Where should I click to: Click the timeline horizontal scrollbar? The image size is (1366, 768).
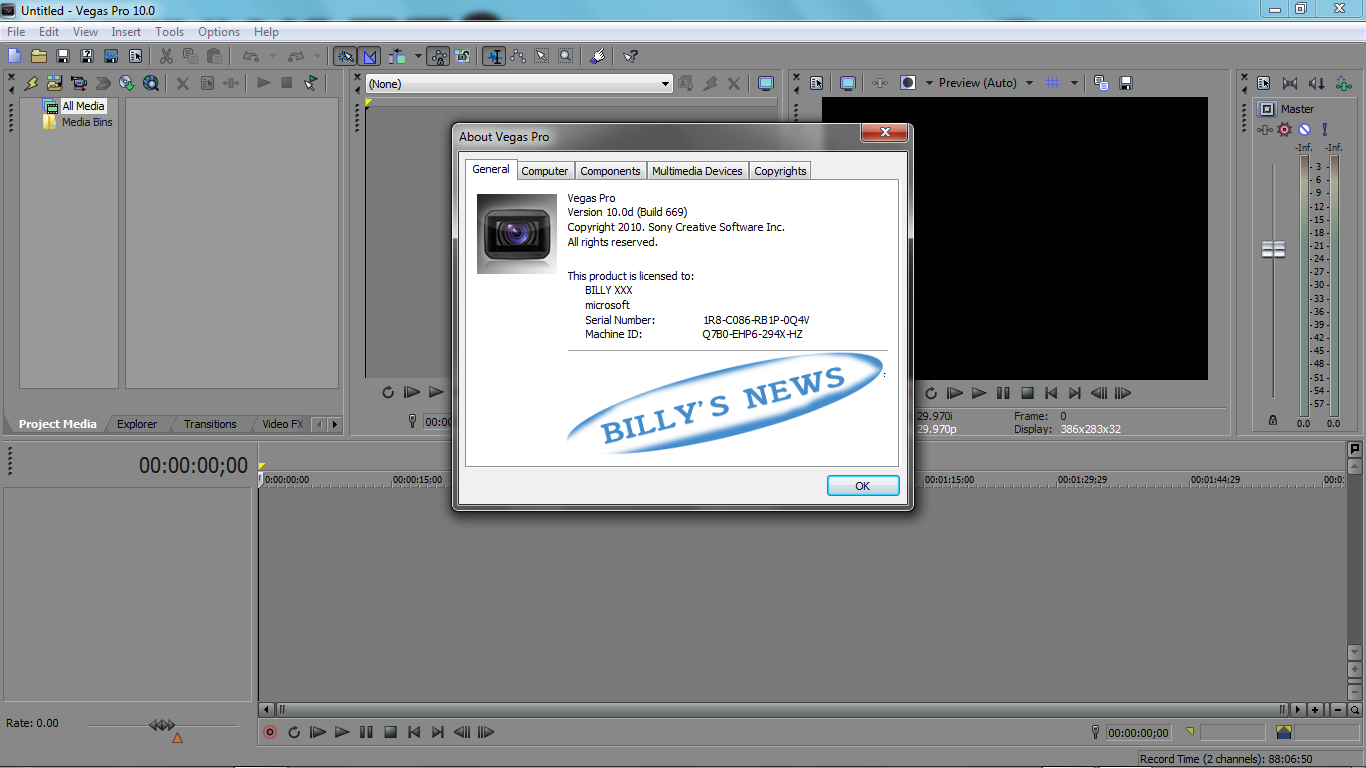780,709
